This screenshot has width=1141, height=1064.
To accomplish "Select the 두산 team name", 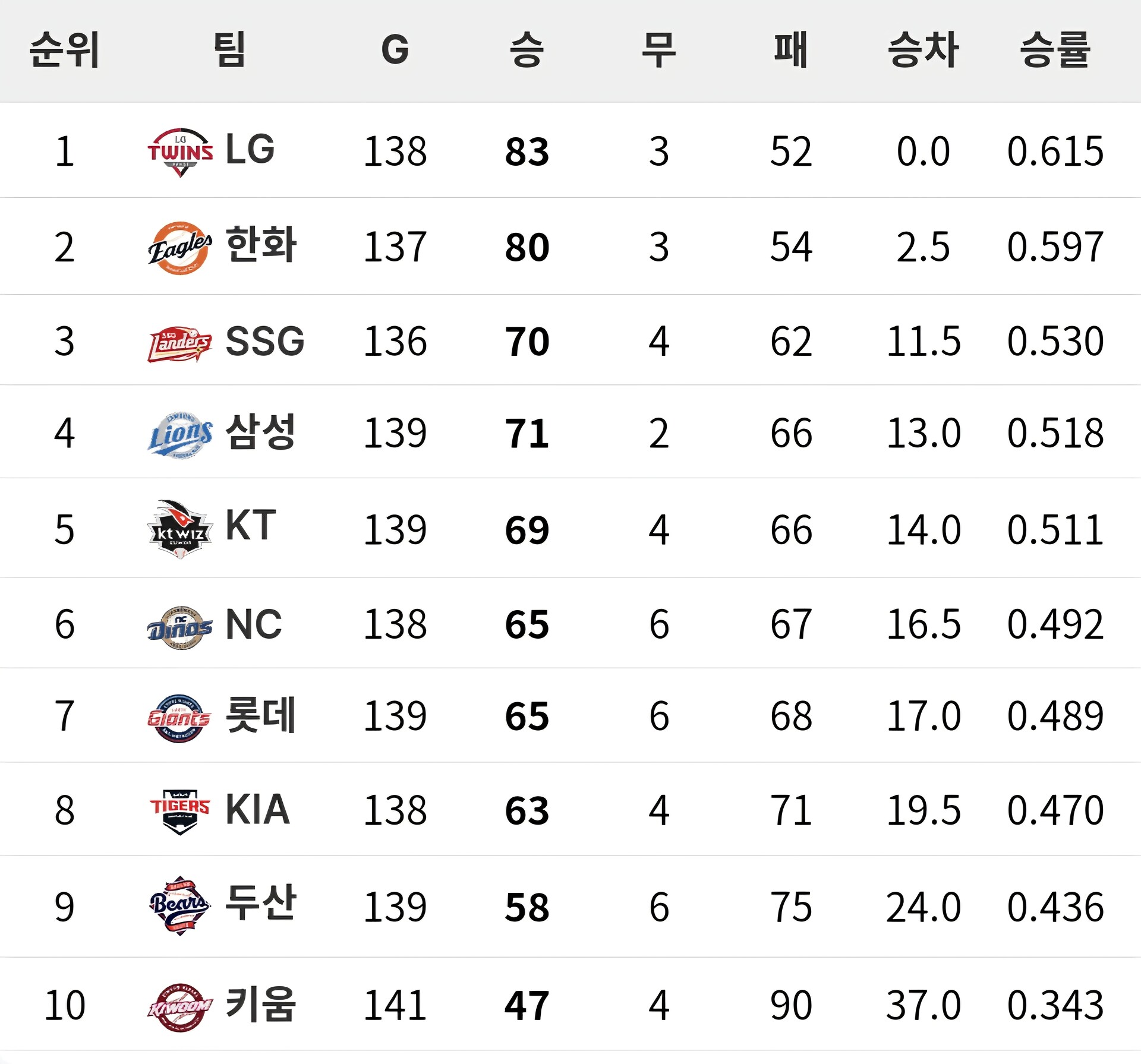I will point(261,903).
